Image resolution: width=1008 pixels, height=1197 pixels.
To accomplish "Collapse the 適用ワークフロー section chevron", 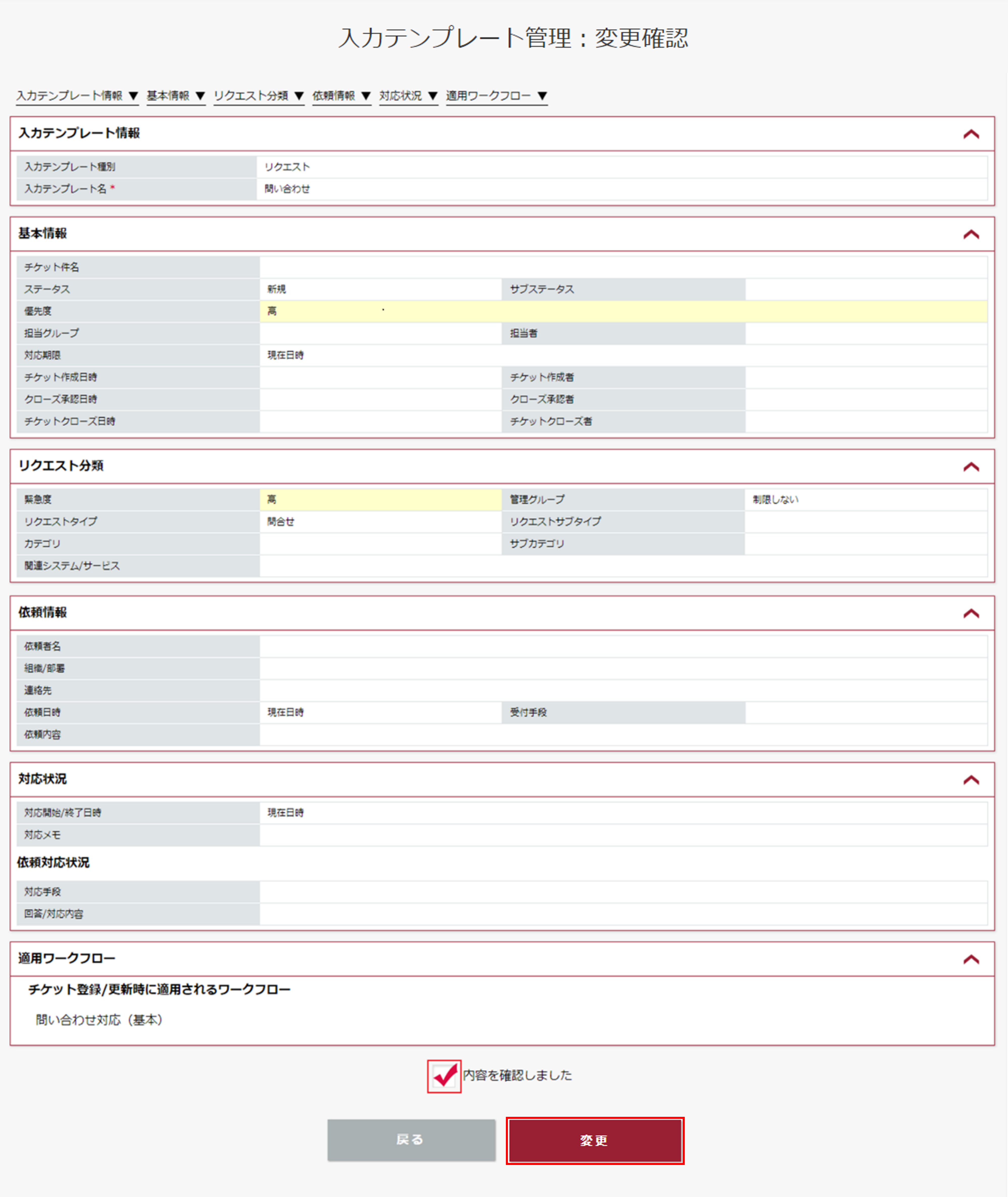I will point(971,959).
